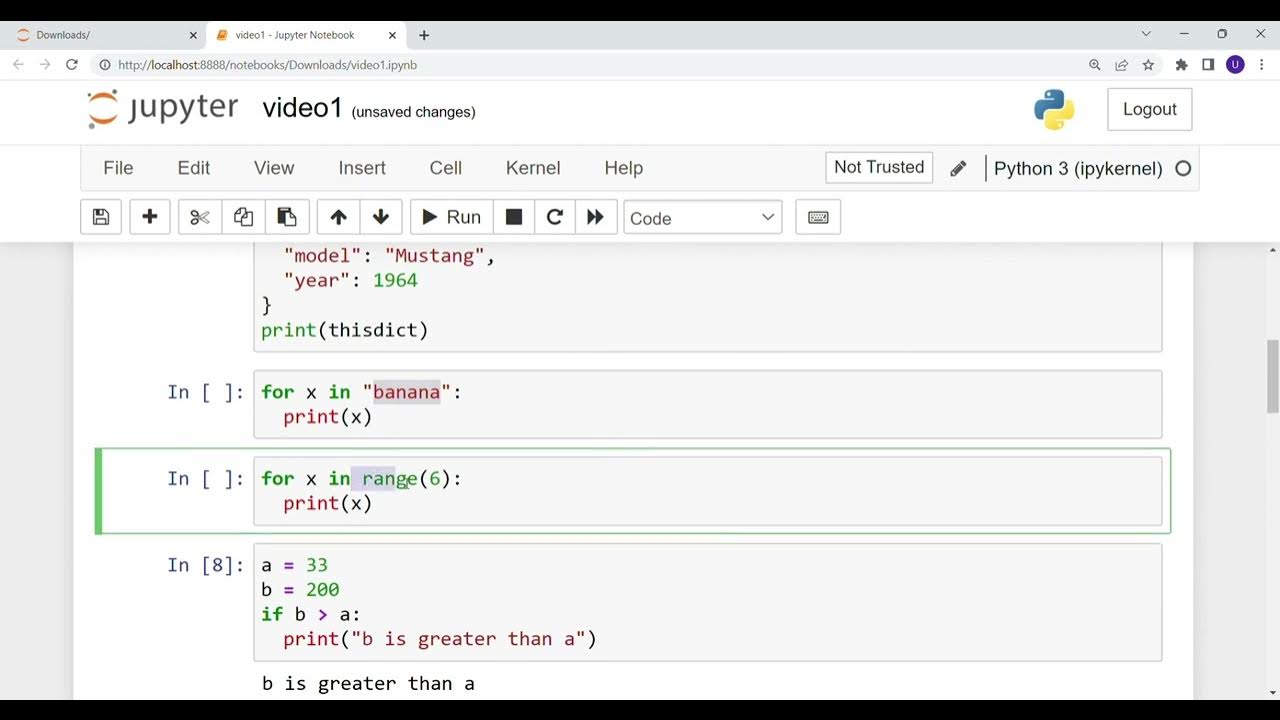Open the cell type Code dropdown
The width and height of the screenshot is (1280, 720).
click(x=702, y=218)
